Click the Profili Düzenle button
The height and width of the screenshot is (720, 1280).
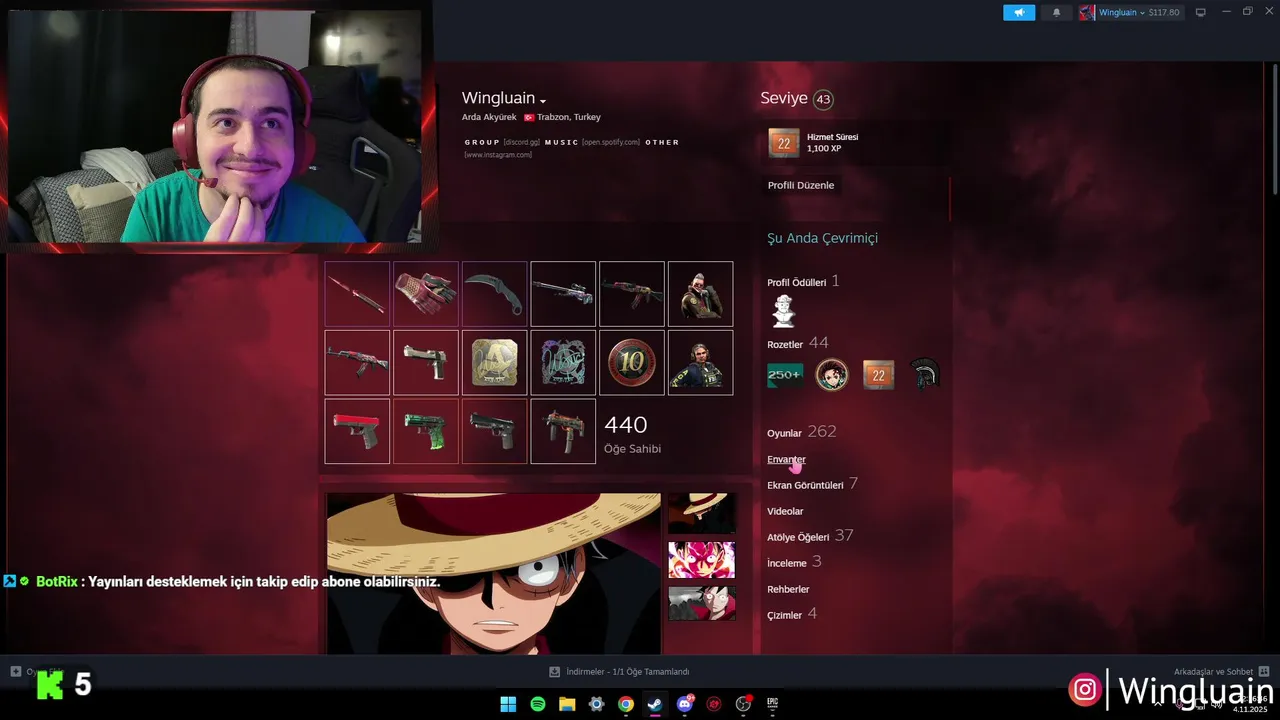click(x=801, y=185)
